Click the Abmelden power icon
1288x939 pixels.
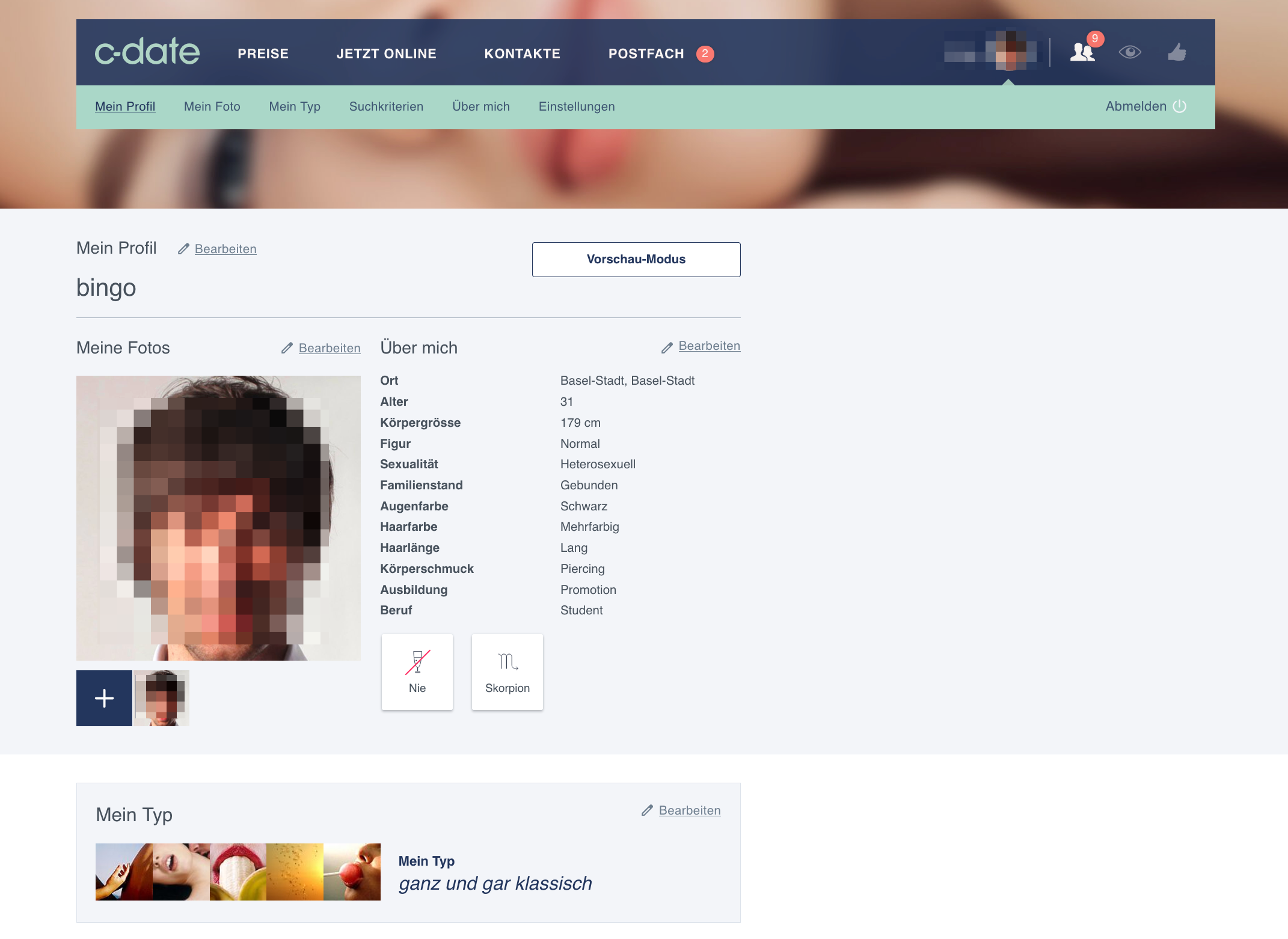coord(1180,106)
